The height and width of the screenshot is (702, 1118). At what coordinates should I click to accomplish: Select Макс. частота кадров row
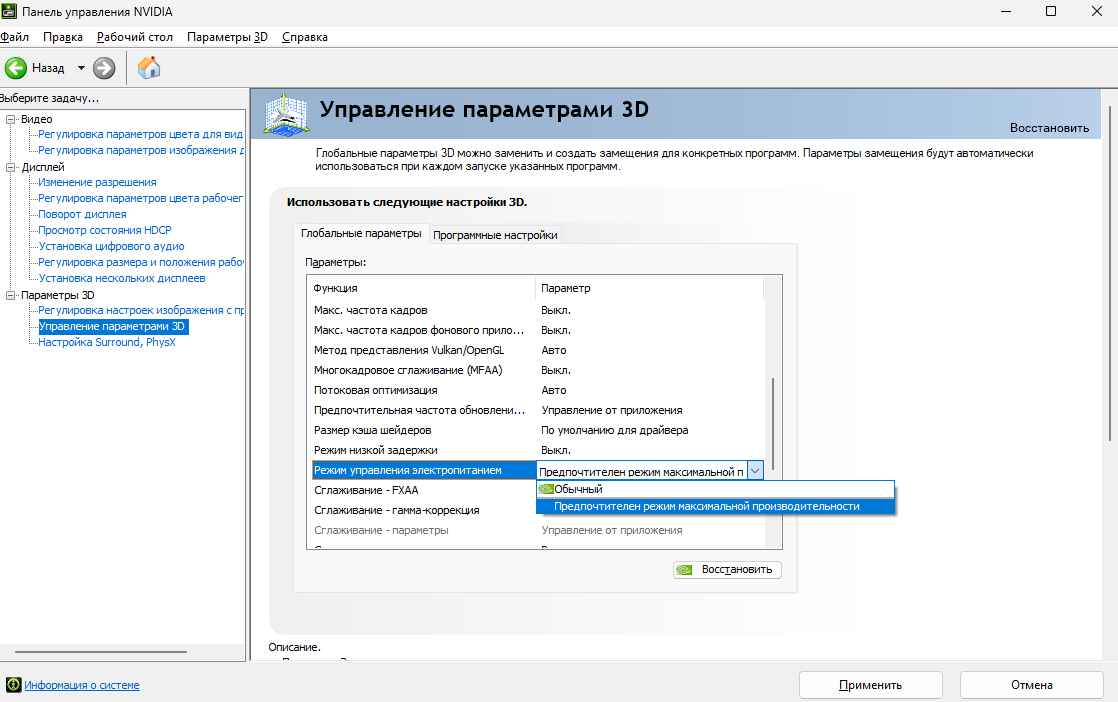(538, 310)
